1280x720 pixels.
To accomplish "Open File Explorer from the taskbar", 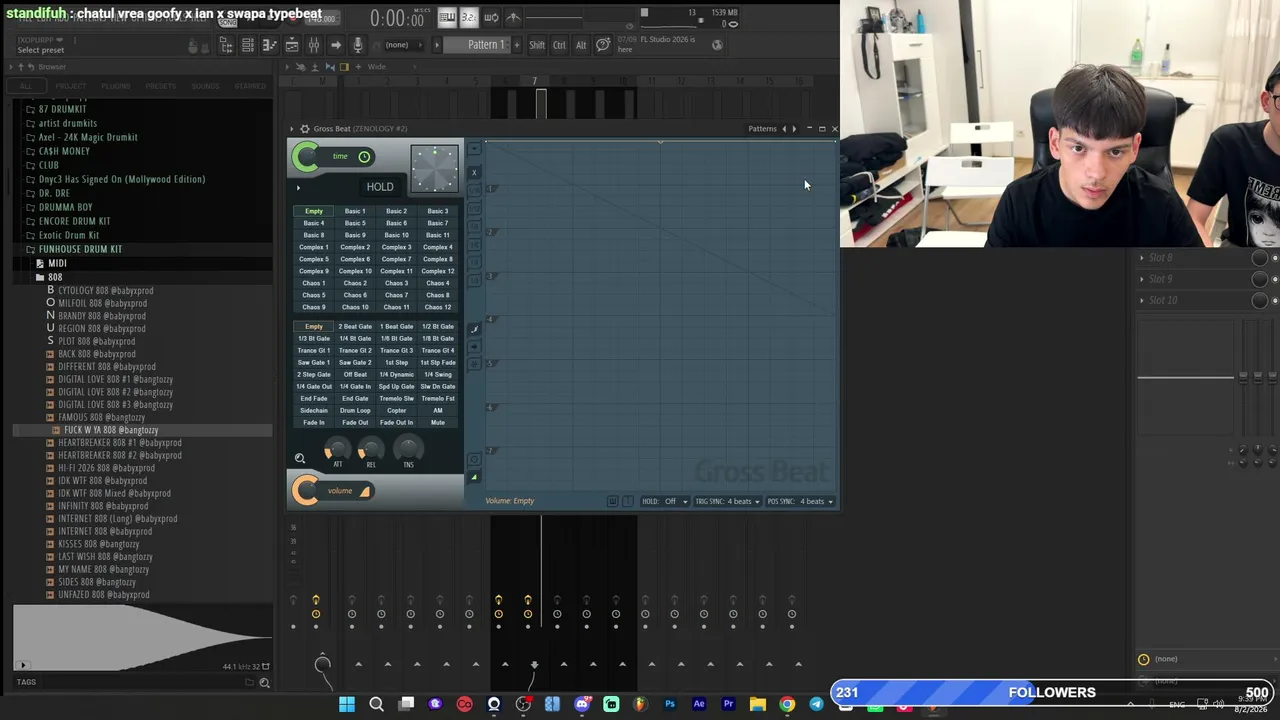I will tap(758, 705).
